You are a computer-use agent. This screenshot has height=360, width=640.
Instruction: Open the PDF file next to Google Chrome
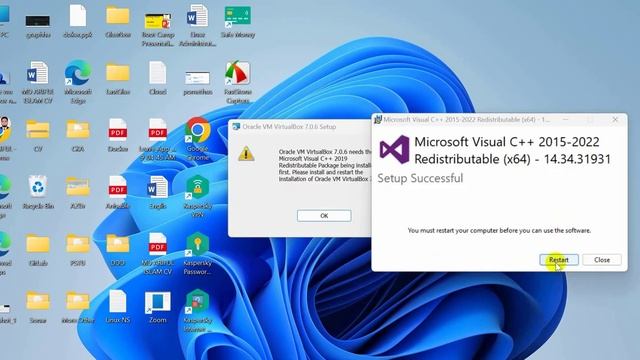(x=158, y=139)
